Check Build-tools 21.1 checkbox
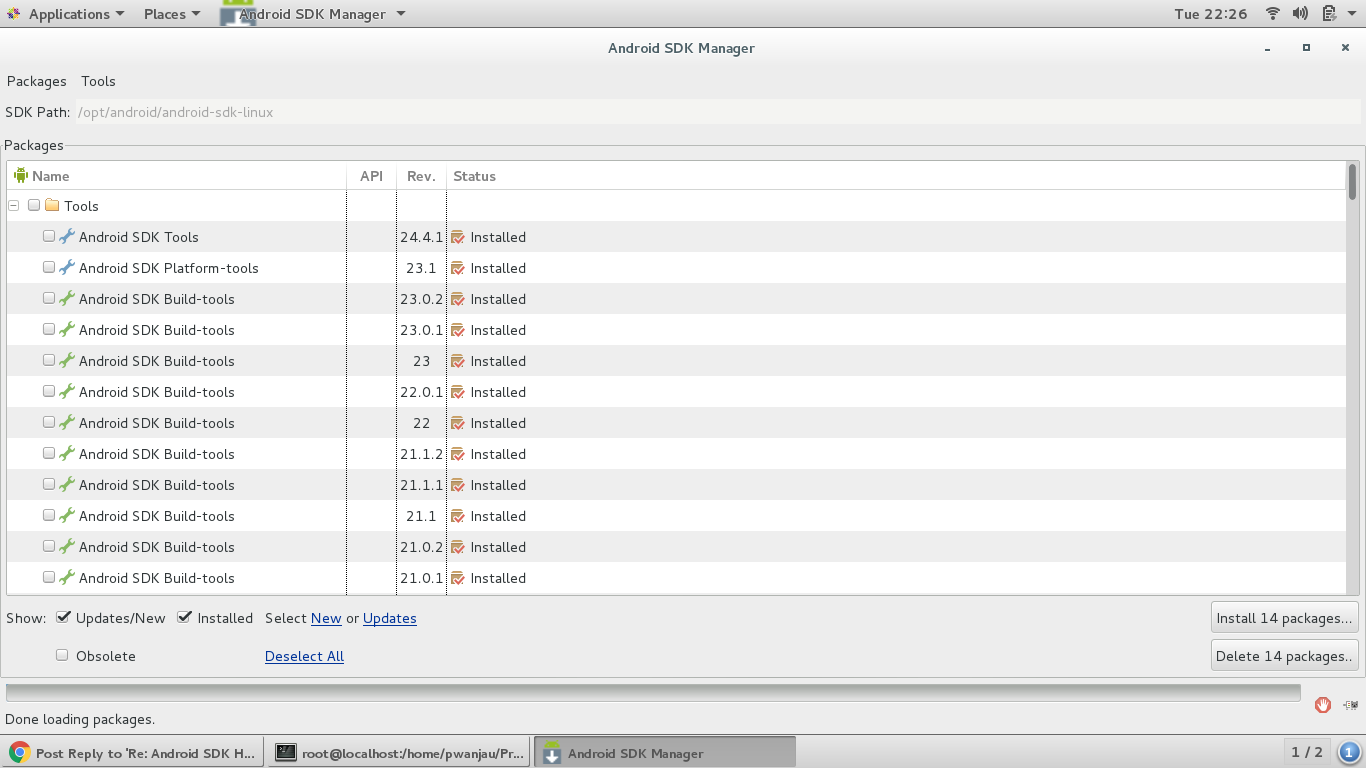1366x768 pixels. point(49,515)
